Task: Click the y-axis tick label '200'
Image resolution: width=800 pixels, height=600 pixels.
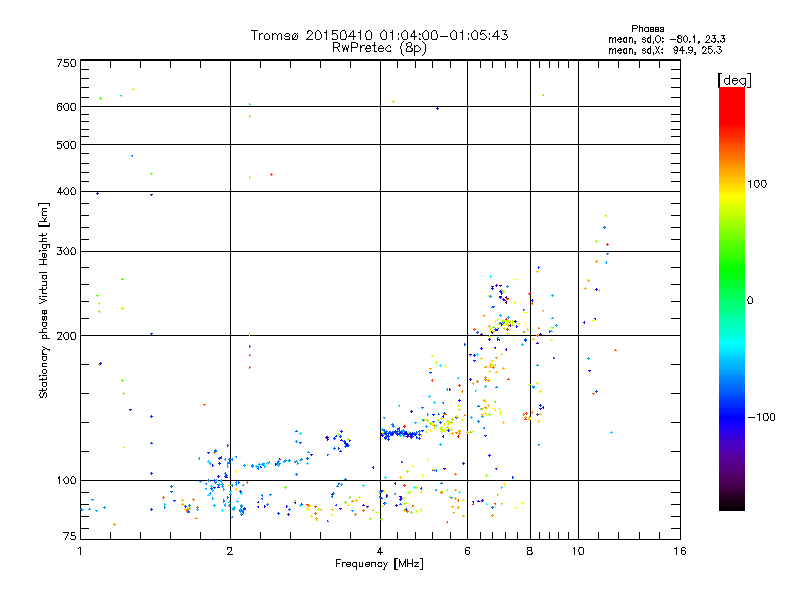Action: pyautogui.click(x=66, y=336)
